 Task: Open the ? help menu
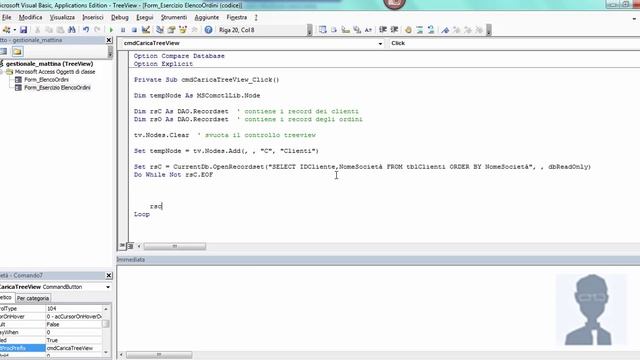click(256, 18)
